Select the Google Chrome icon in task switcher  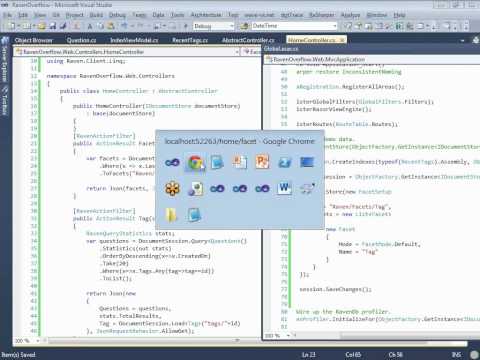pyautogui.click(x=196, y=163)
